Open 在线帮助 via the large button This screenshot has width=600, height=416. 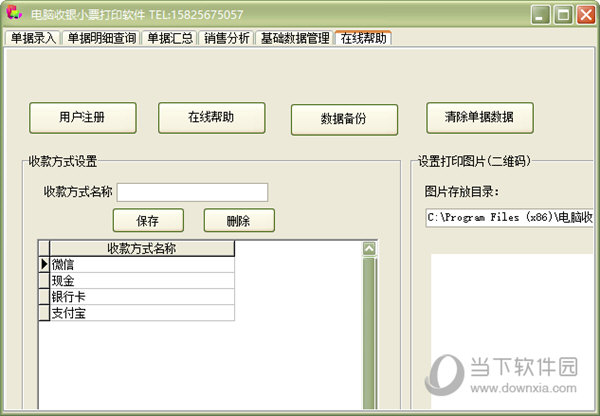pyautogui.click(x=212, y=117)
